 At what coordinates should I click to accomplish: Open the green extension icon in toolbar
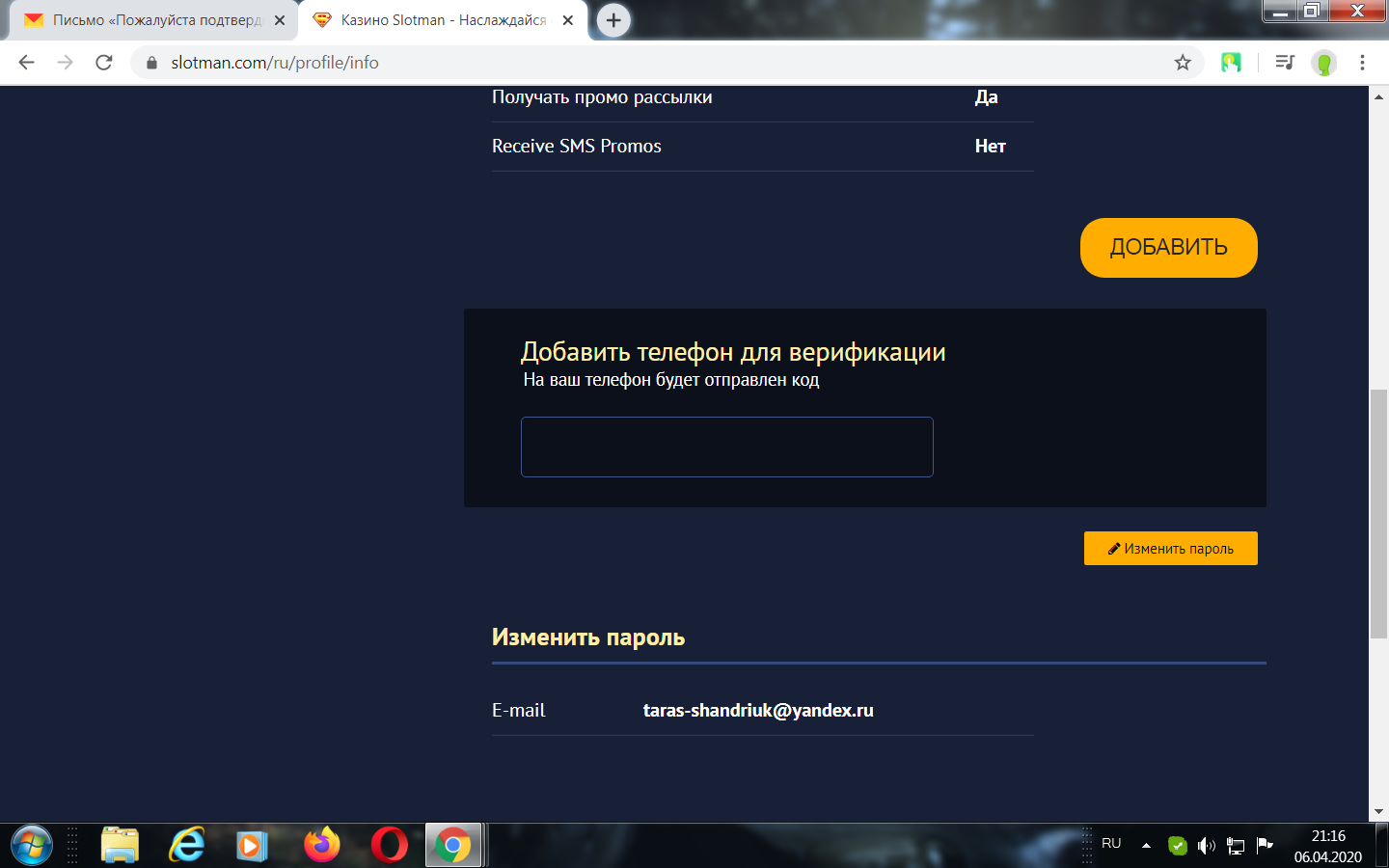pos(1231,63)
